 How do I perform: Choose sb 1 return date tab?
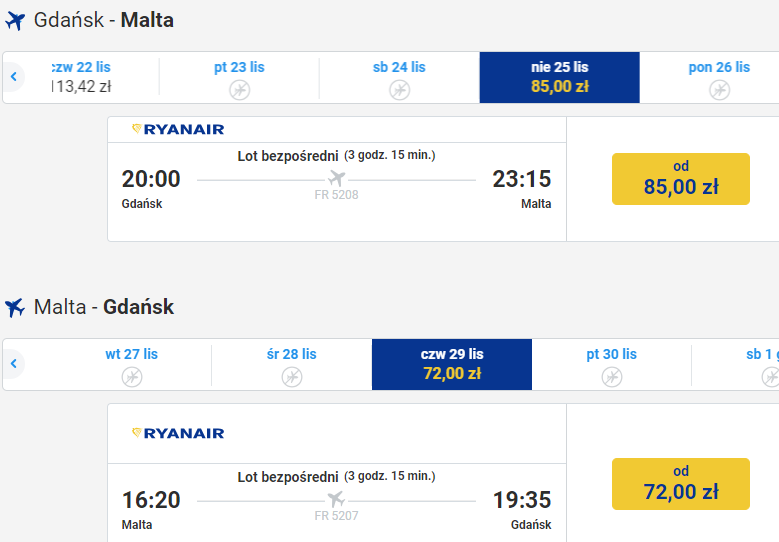(736, 364)
